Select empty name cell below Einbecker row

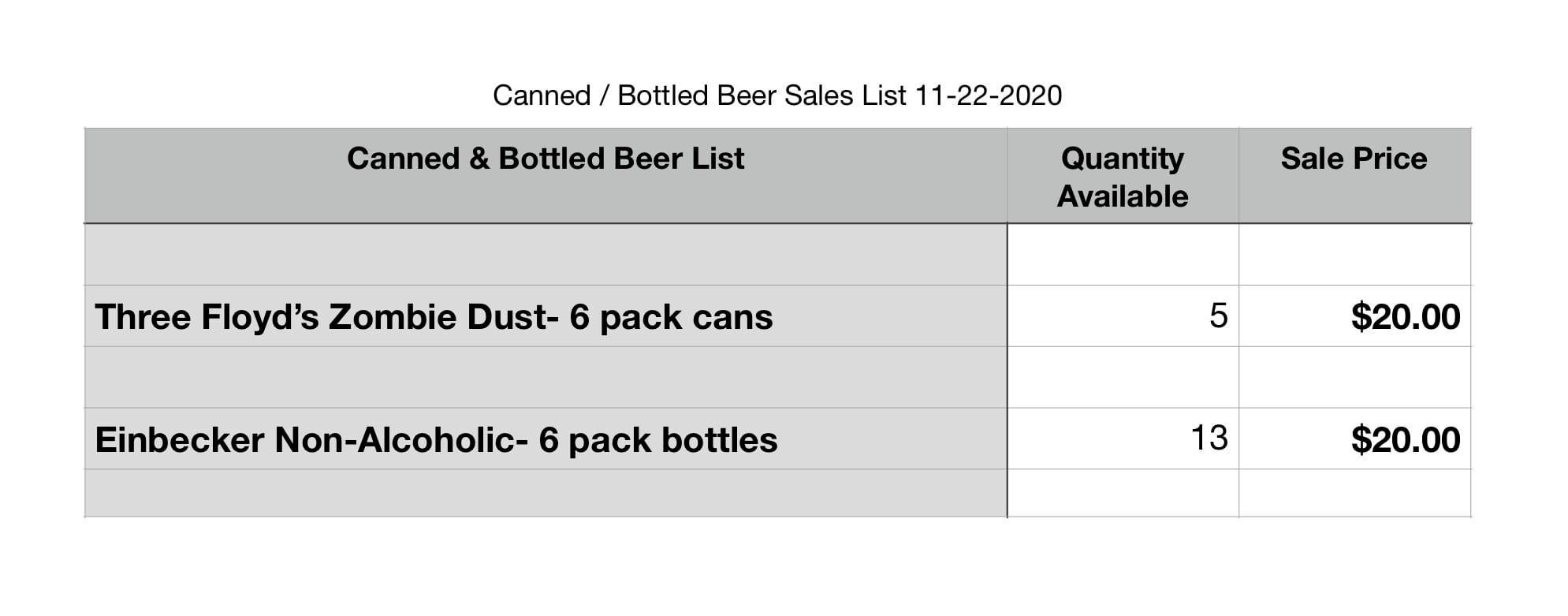546,493
